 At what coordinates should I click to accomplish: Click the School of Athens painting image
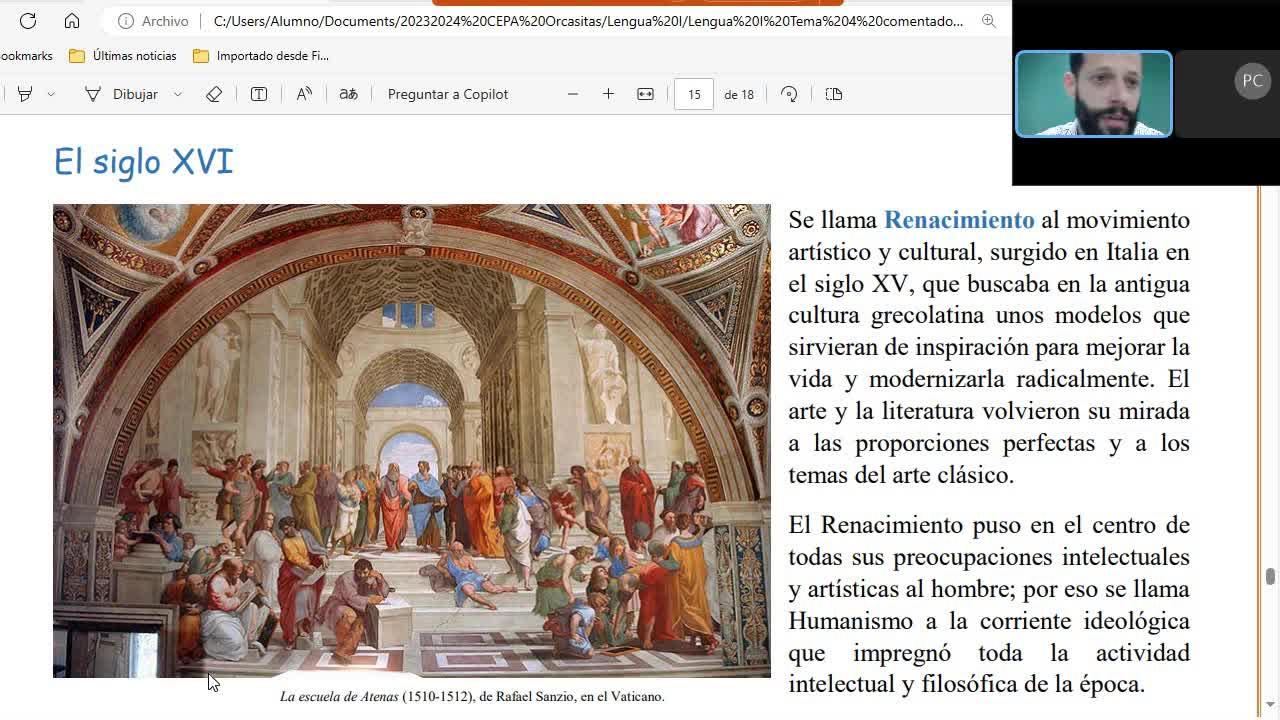coord(412,441)
